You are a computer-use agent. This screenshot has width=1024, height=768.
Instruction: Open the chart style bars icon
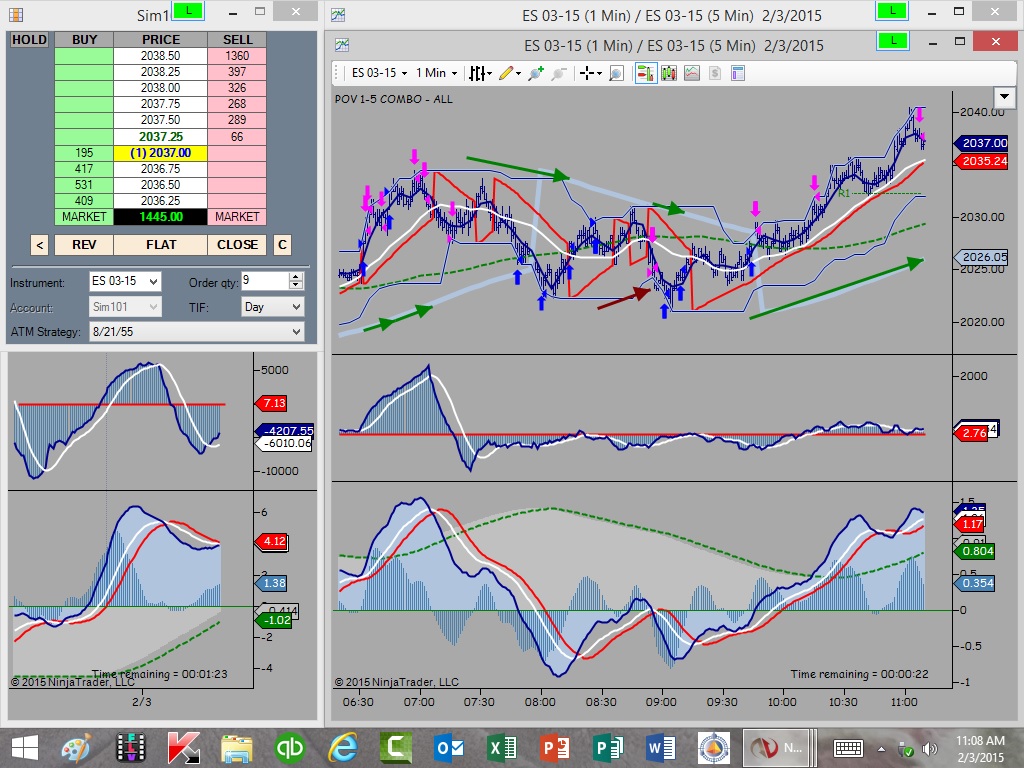pos(477,73)
